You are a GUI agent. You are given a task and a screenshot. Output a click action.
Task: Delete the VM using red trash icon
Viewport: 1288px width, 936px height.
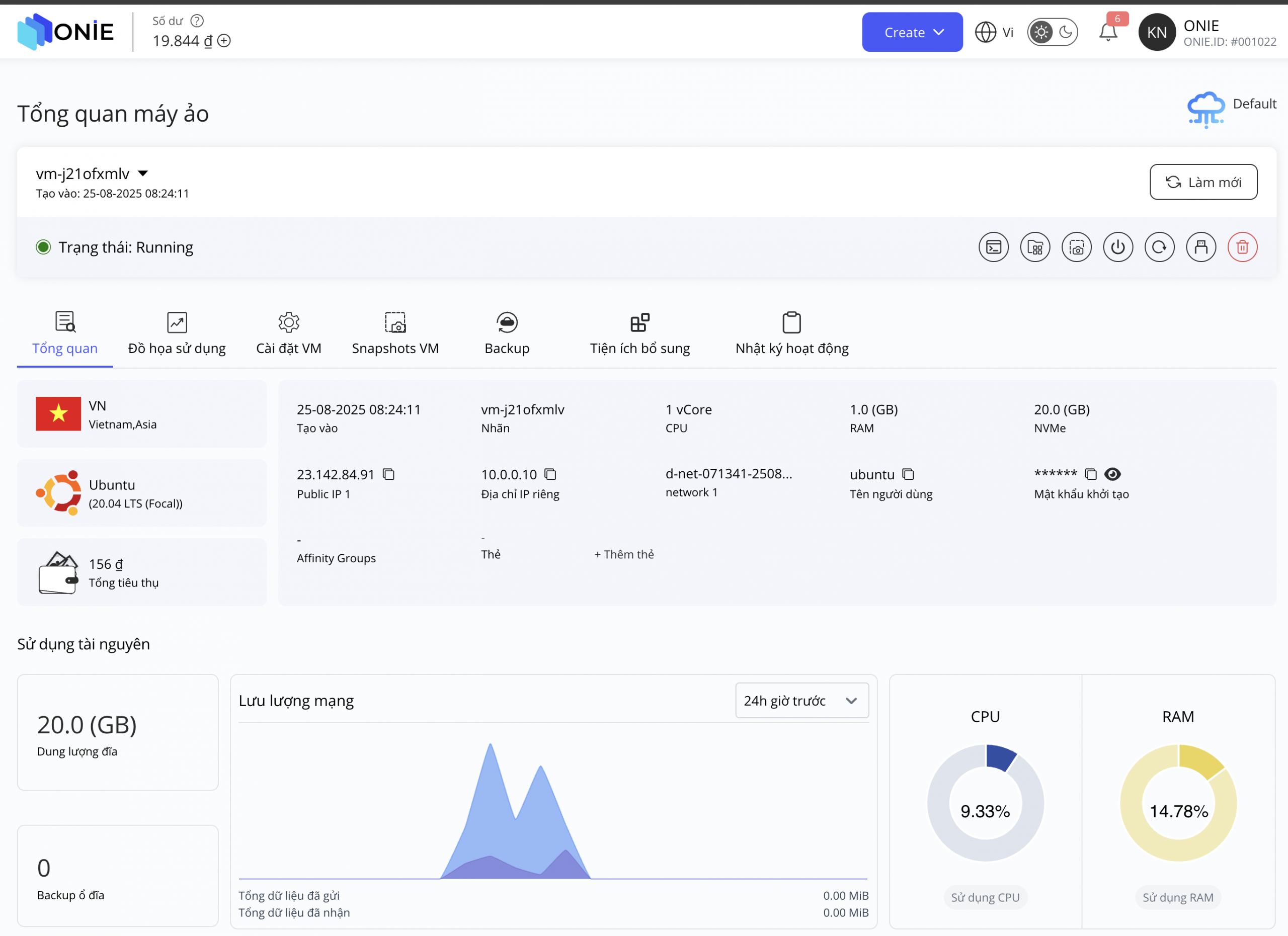[1242, 247]
